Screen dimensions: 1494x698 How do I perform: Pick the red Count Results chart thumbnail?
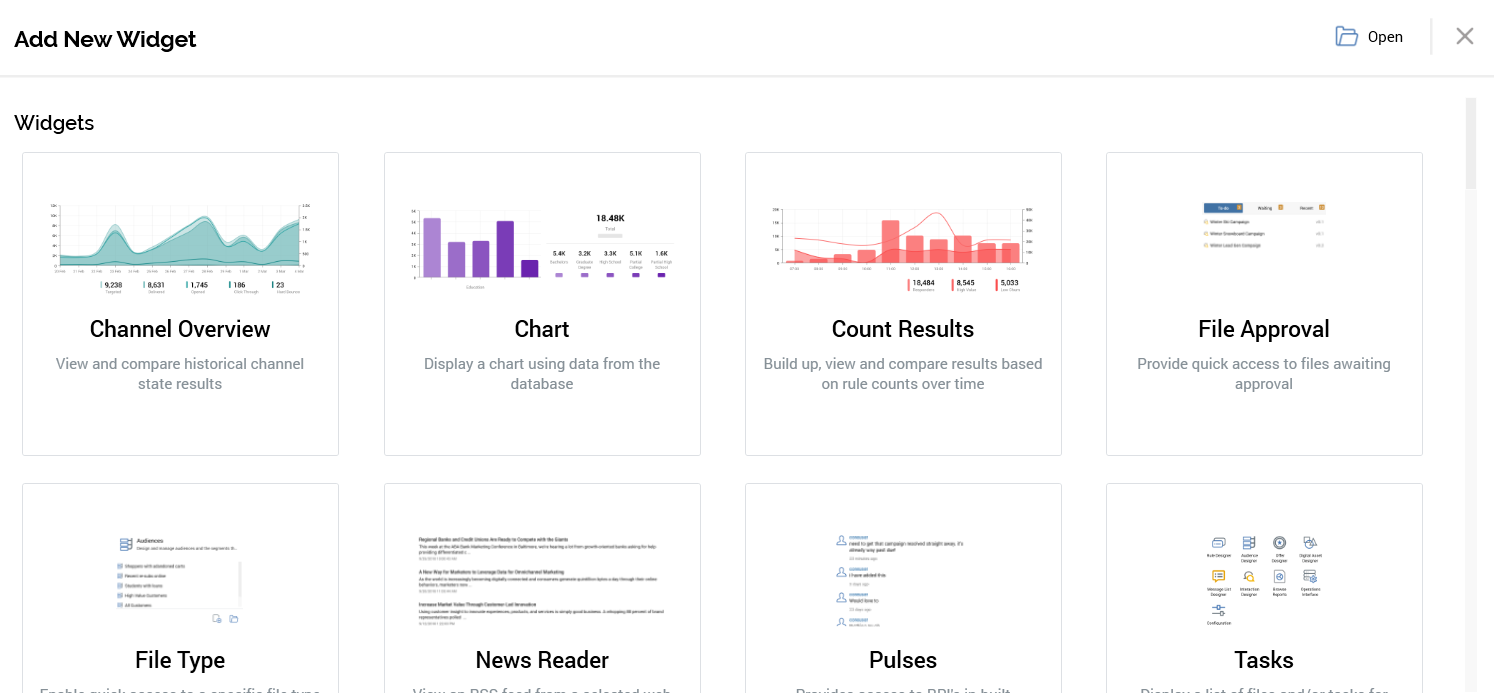tap(903, 246)
